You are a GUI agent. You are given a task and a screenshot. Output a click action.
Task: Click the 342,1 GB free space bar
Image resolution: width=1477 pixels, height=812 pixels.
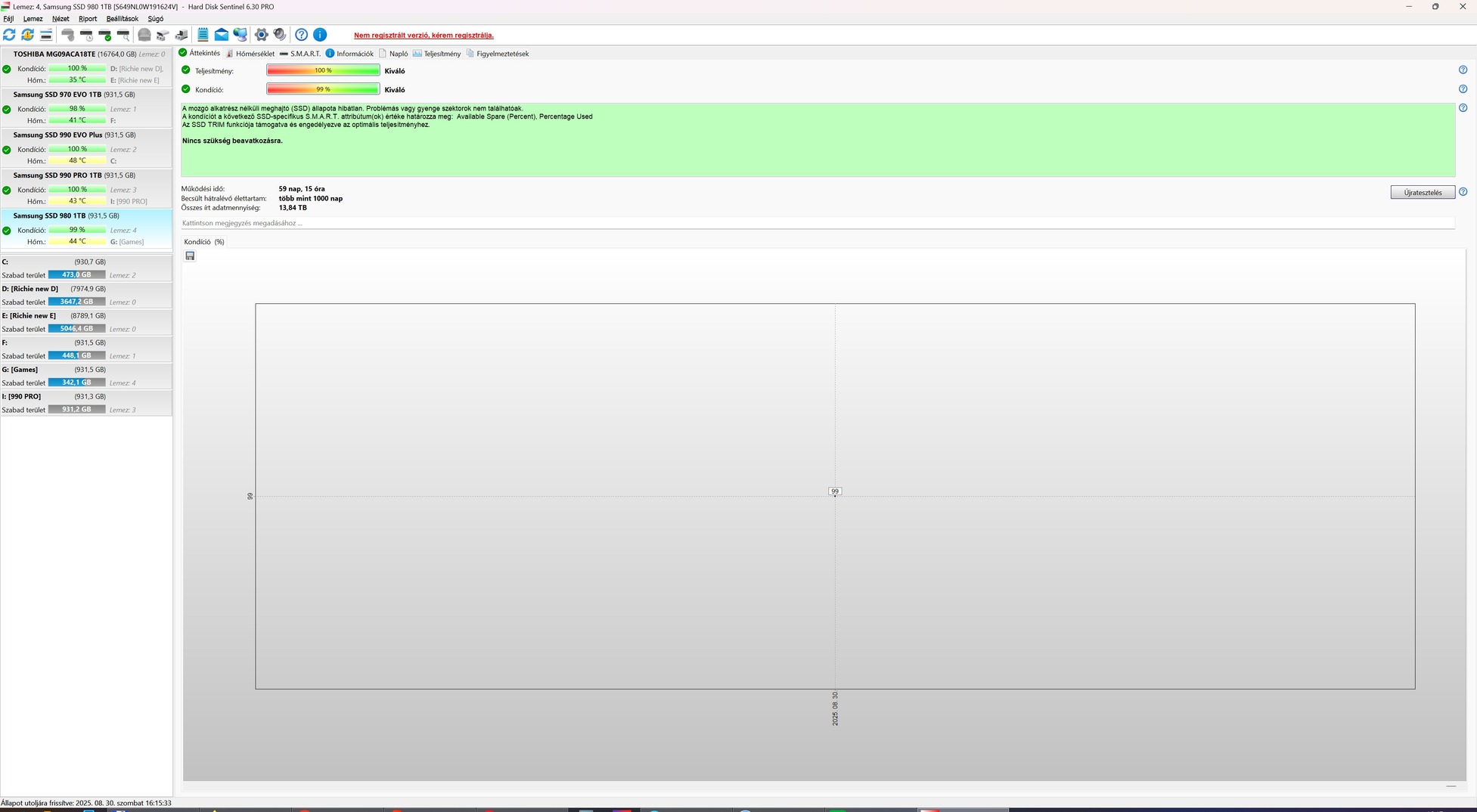77,383
